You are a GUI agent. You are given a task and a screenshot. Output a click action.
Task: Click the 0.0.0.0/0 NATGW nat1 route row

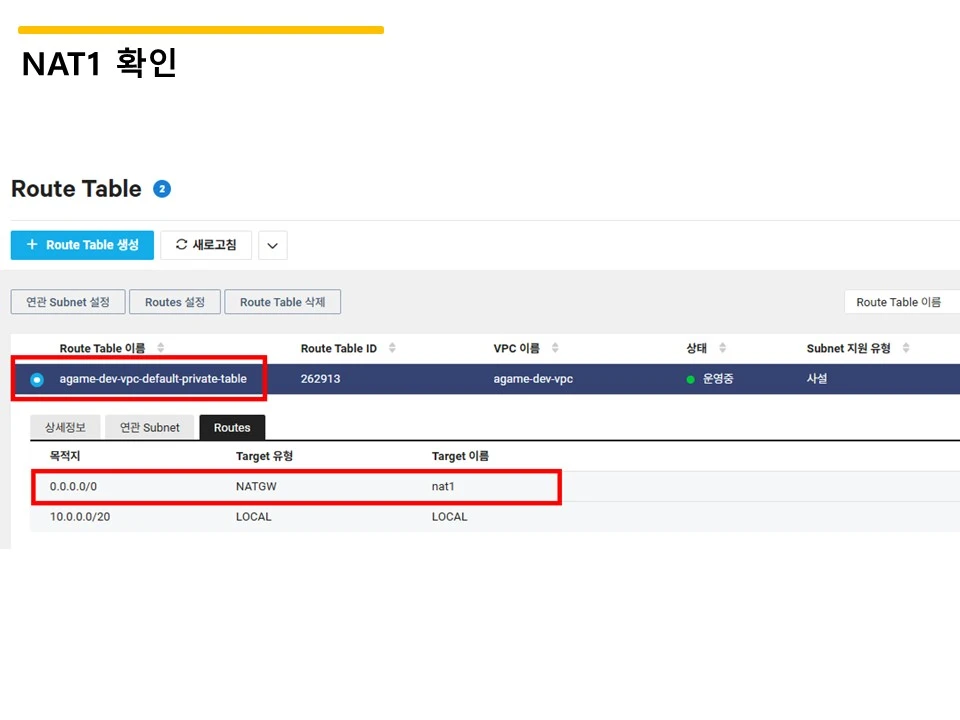tap(495, 487)
